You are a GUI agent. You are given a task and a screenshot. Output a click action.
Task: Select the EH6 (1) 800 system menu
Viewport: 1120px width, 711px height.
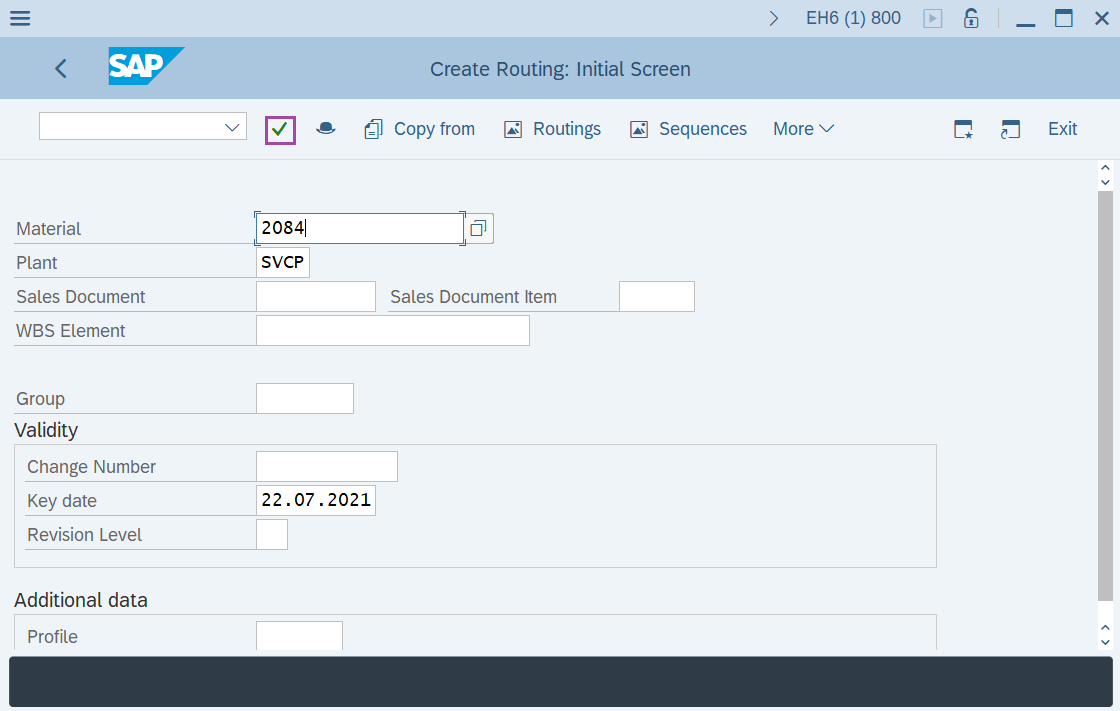pyautogui.click(x=853, y=17)
